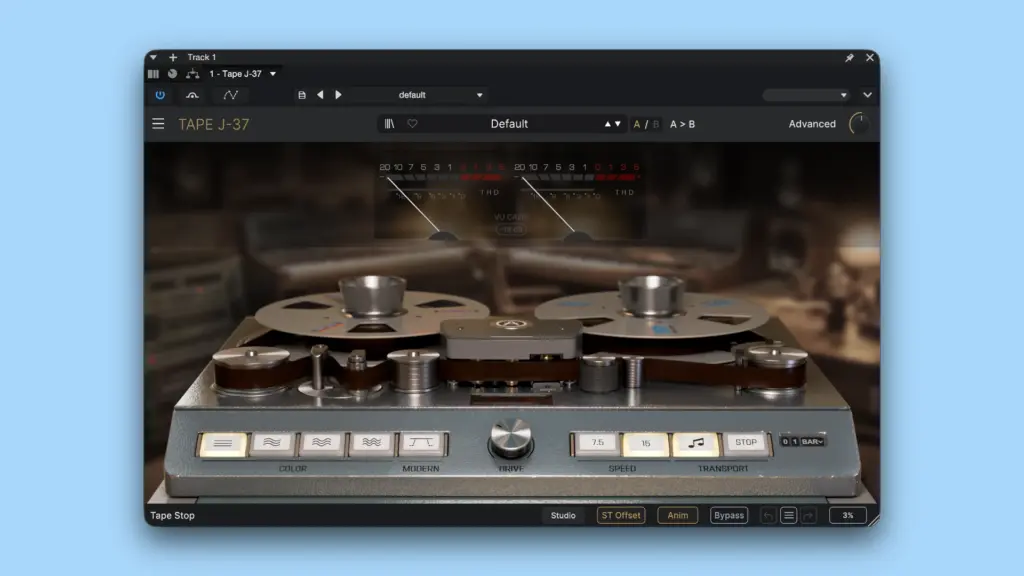This screenshot has height=576, width=1024.
Task: Adjust the top-right output knob
Action: pos(859,124)
